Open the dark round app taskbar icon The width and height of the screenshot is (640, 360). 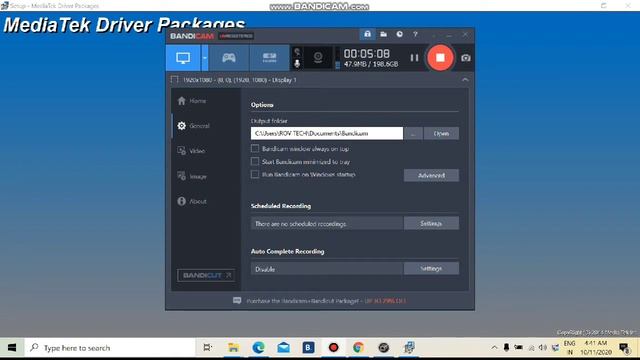[384, 348]
